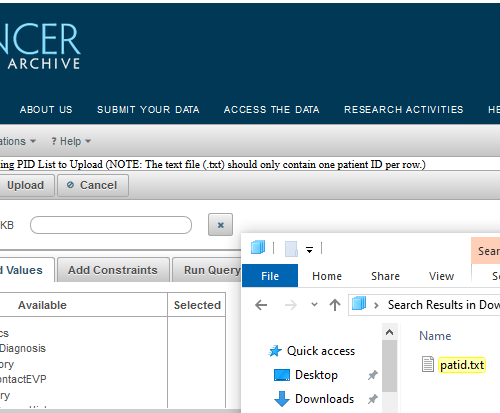This screenshot has width=500, height=413.
Task: Switch to the Add Constraints tab
Action: 113,270
